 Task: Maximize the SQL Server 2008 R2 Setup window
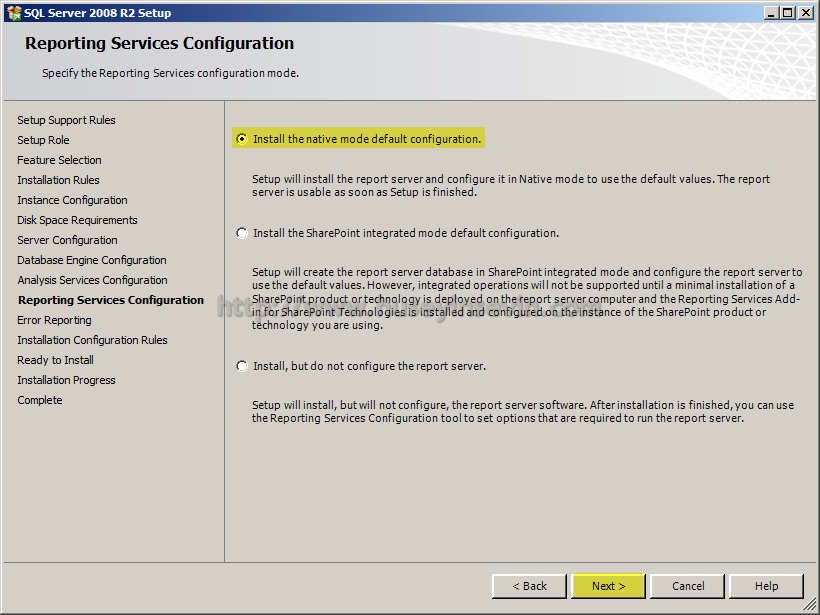(787, 13)
